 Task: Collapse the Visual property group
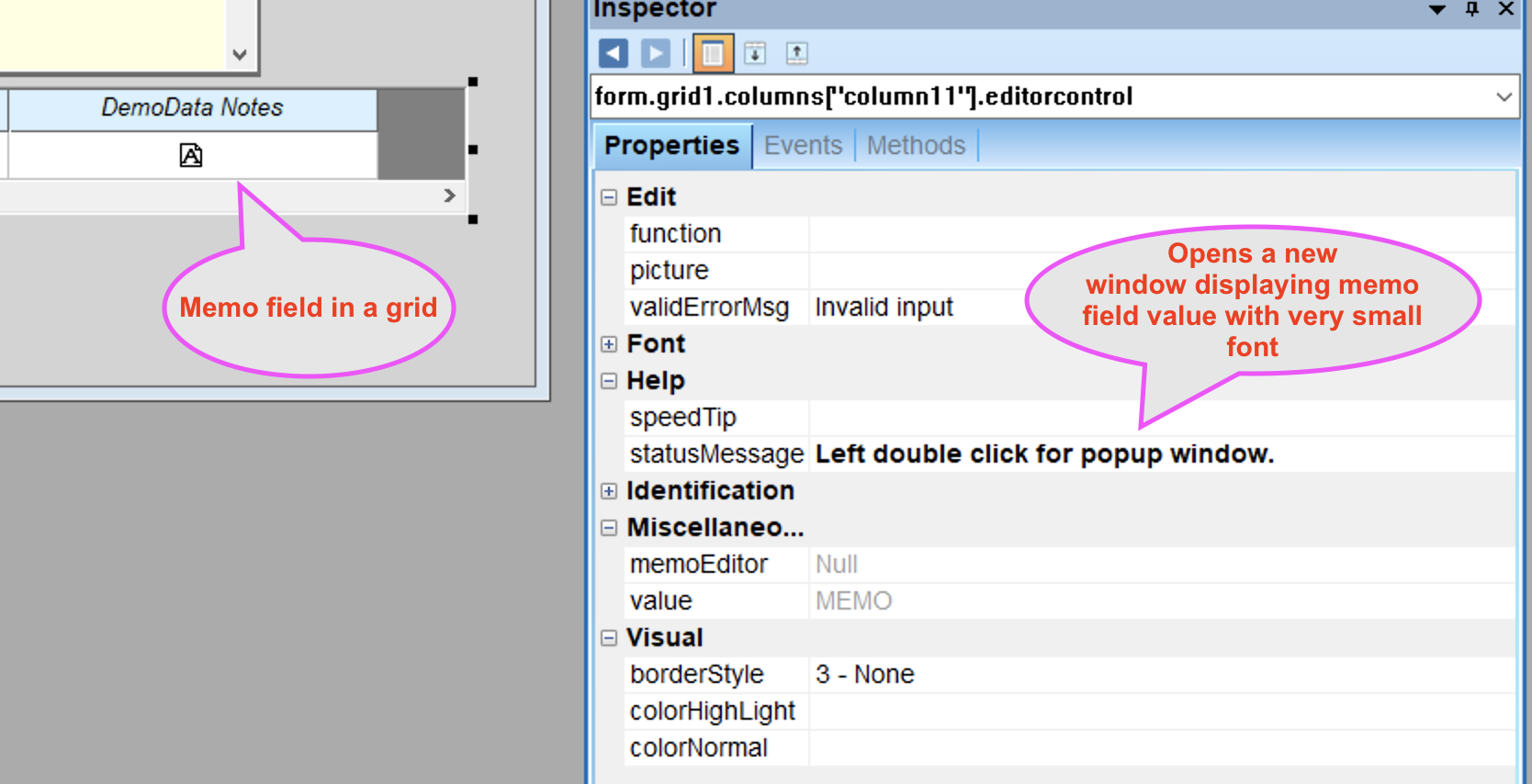click(609, 638)
